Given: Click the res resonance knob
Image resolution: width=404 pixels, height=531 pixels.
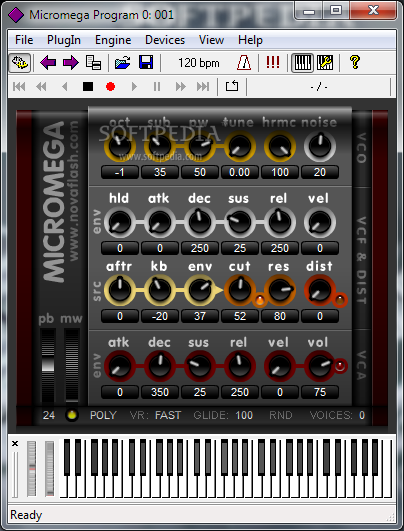Looking at the screenshot, I should (280, 290).
